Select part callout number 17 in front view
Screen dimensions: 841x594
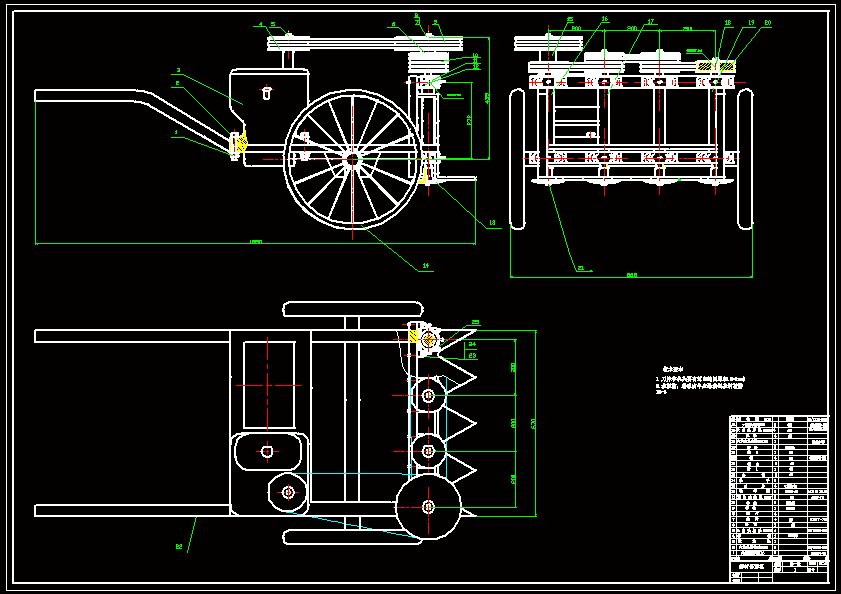pyautogui.click(x=650, y=21)
